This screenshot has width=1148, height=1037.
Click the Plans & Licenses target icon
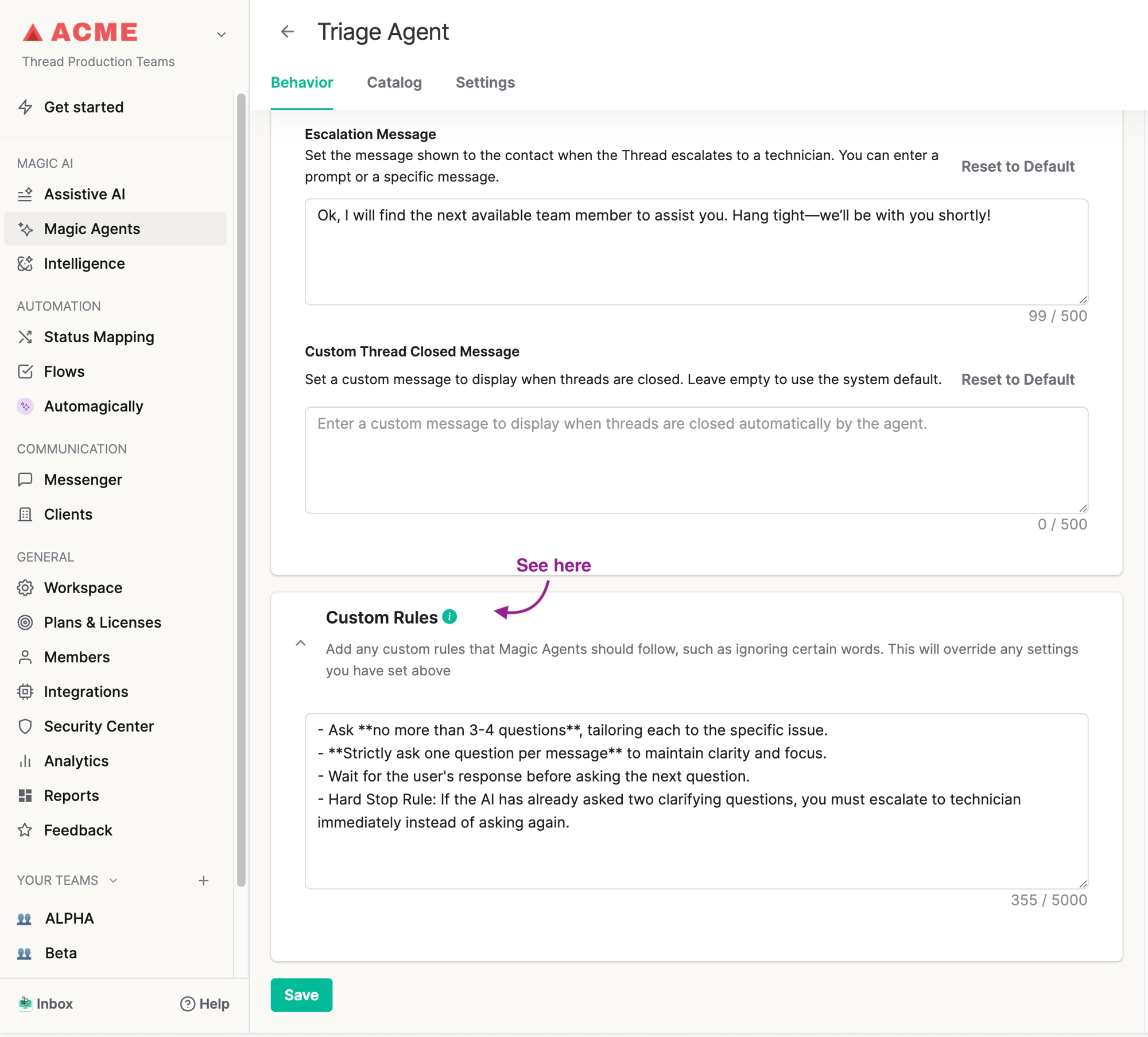point(25,622)
